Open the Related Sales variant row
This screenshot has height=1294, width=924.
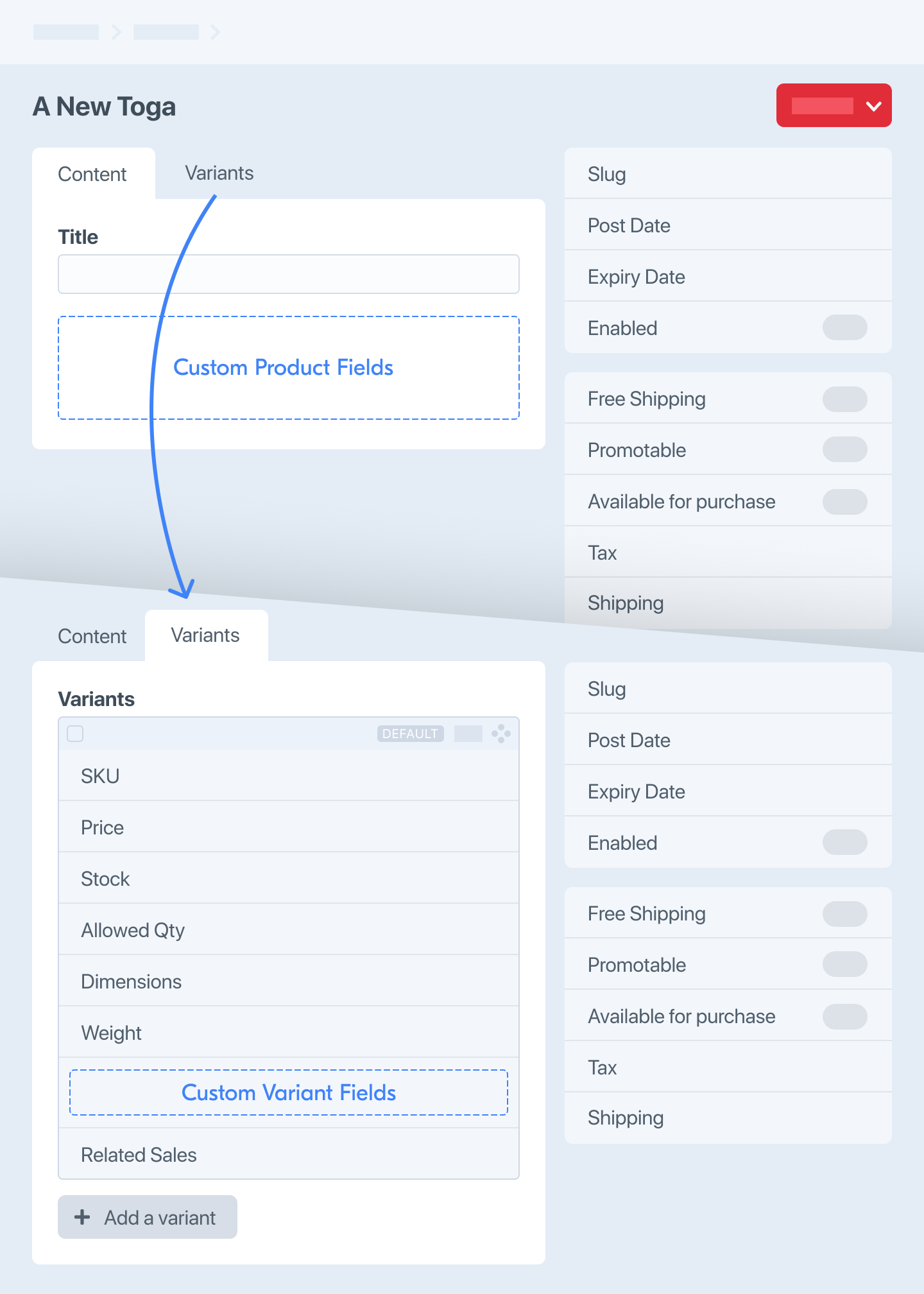289,1155
